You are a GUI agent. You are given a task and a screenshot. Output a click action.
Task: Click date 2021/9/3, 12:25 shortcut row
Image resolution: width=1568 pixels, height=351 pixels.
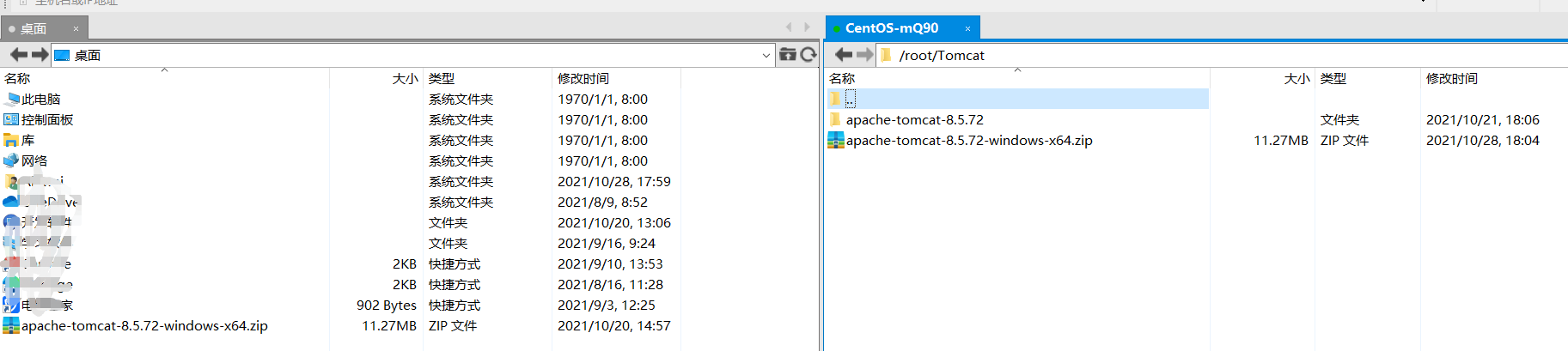click(607, 306)
